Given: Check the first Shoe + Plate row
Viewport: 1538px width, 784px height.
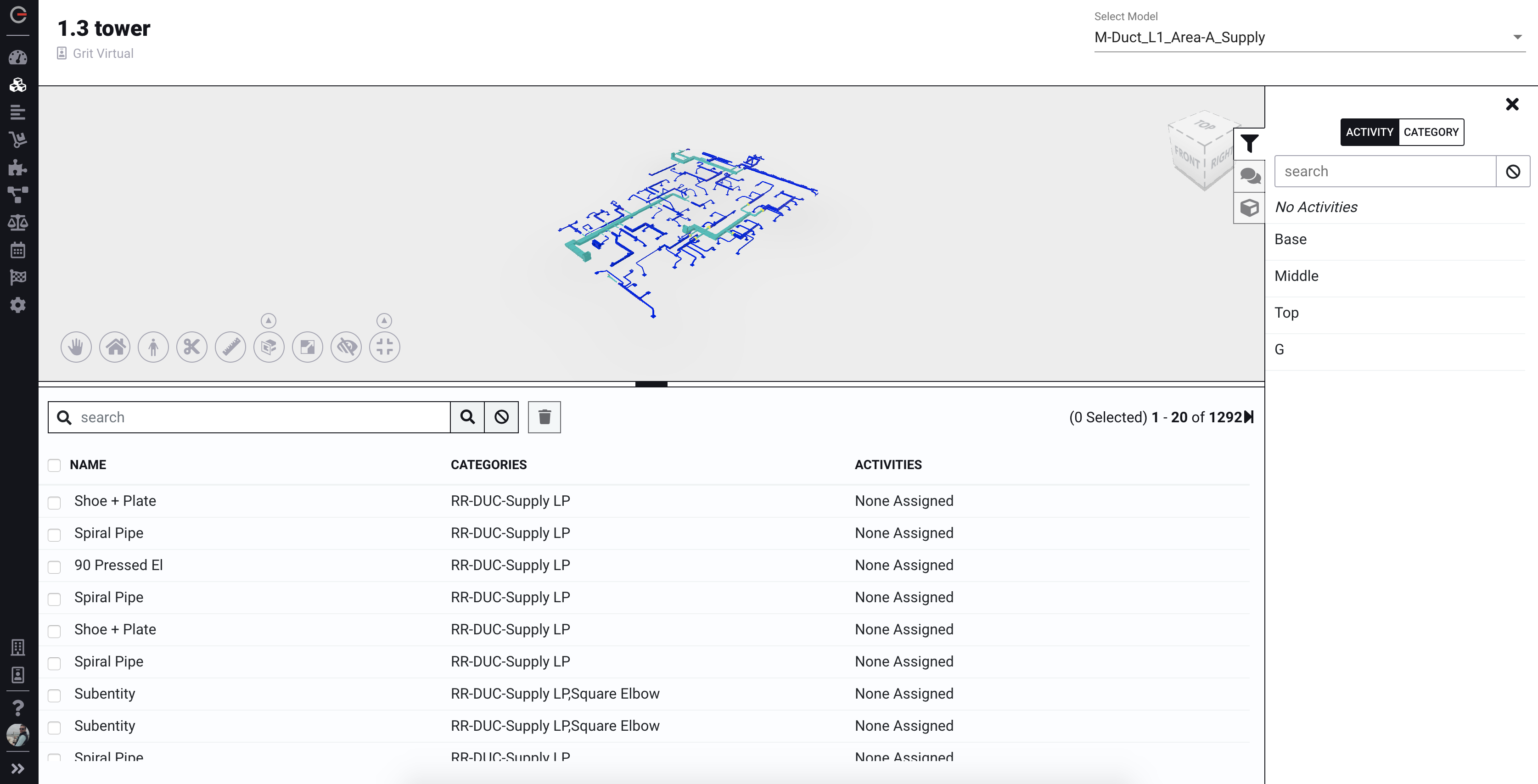Looking at the screenshot, I should click(x=54, y=503).
